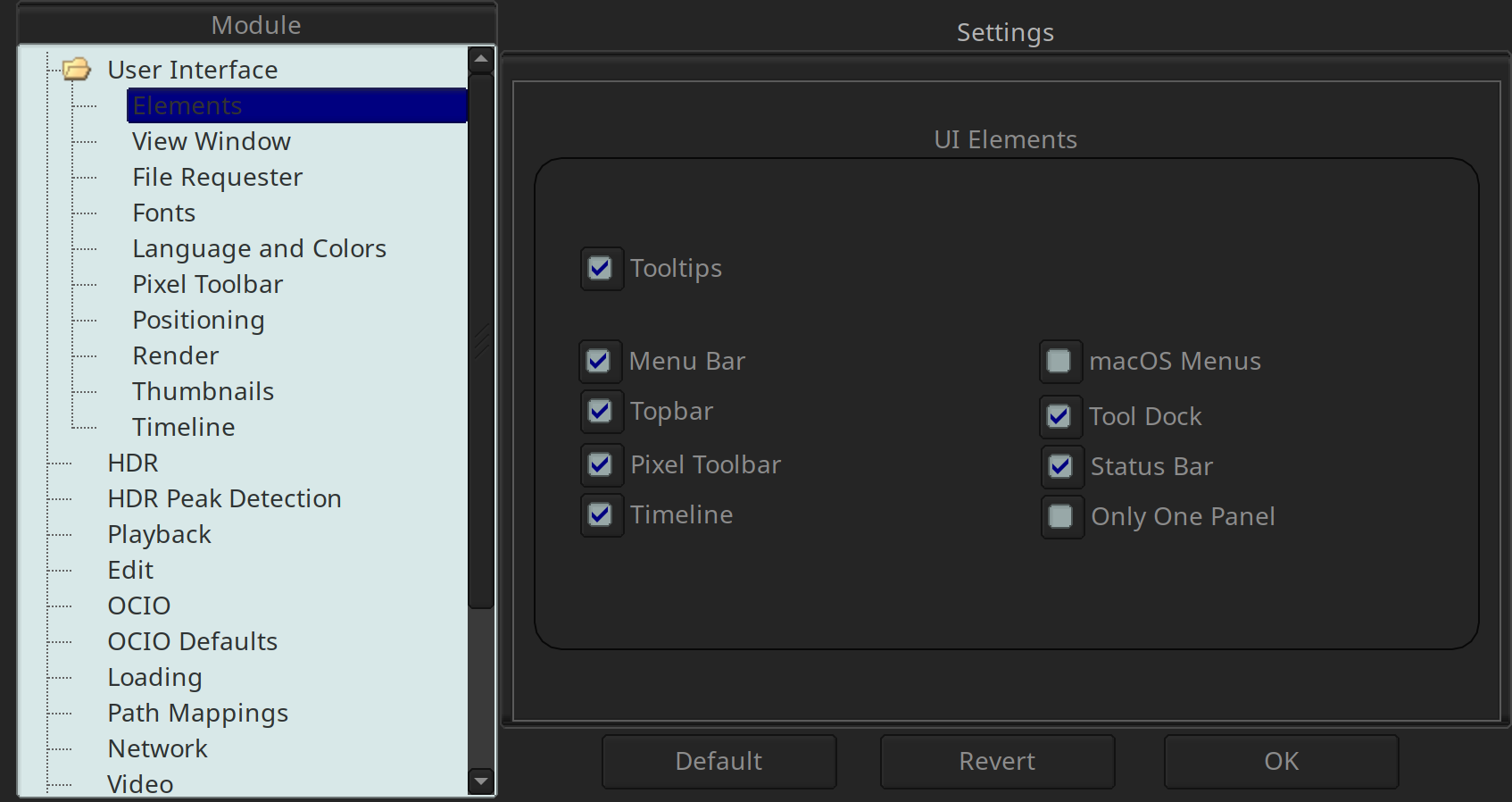
Task: Select the Network module
Action: tap(158, 748)
